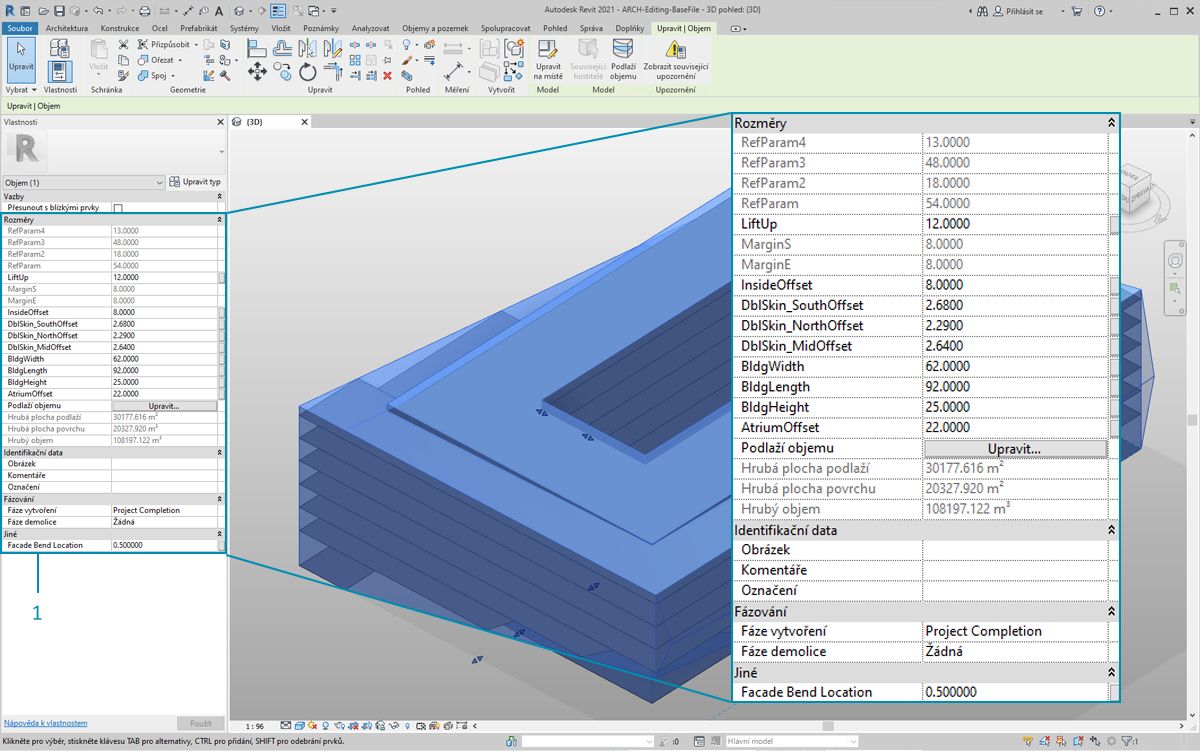
Task: Click the red X delete icon
Action: click(387, 76)
